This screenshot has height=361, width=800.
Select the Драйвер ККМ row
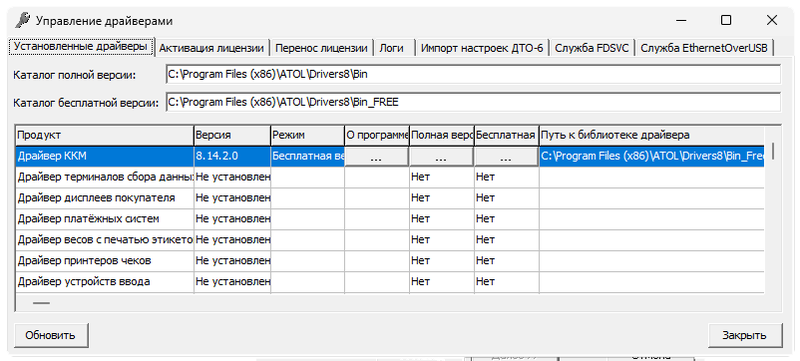(390, 157)
